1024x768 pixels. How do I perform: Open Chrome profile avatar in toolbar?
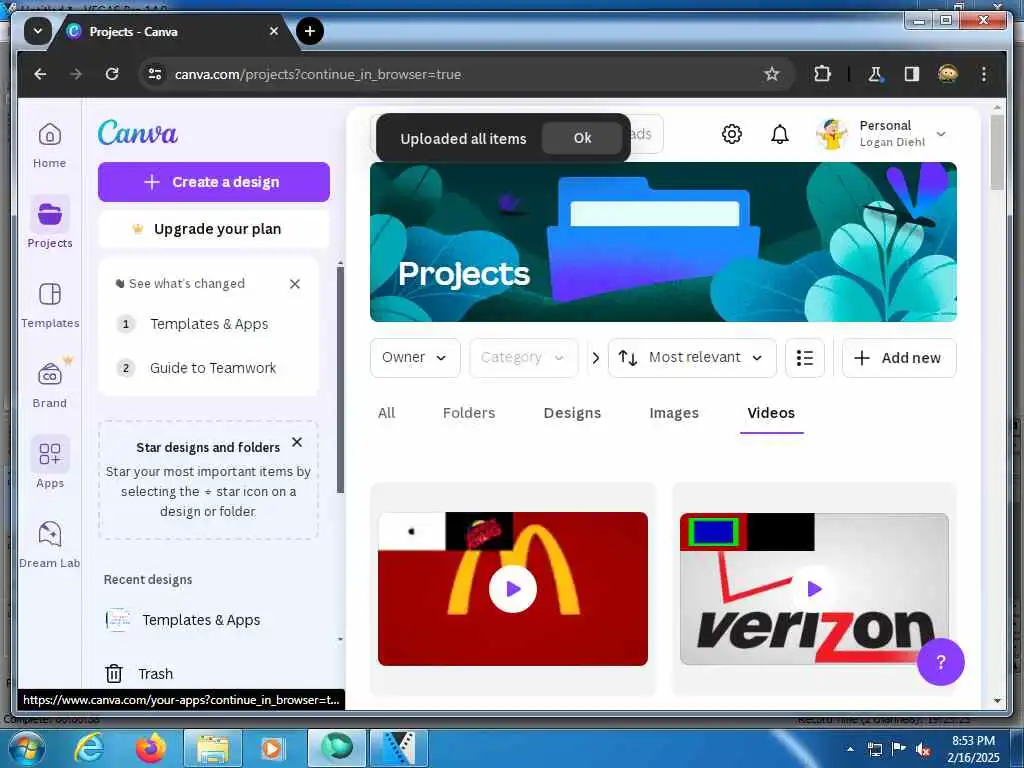tap(948, 74)
